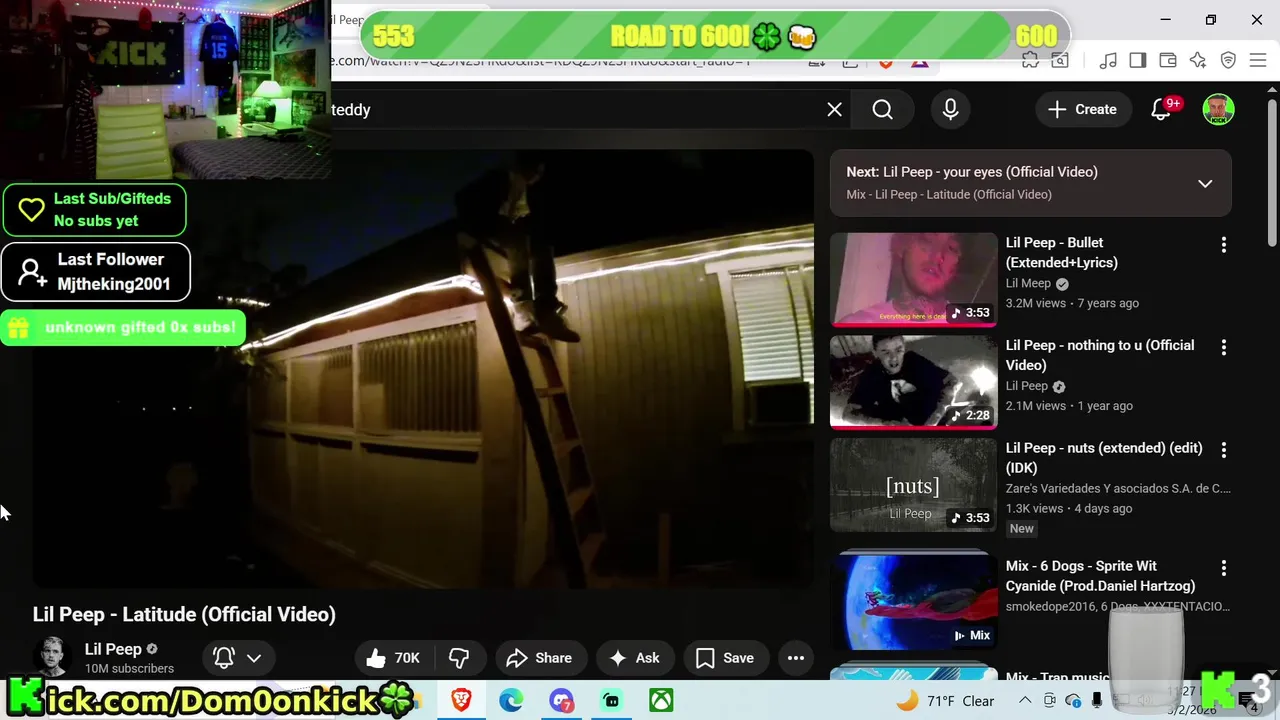The image size is (1280, 720).
Task: Open subscription notification bell dropdown
Action: tap(238, 658)
